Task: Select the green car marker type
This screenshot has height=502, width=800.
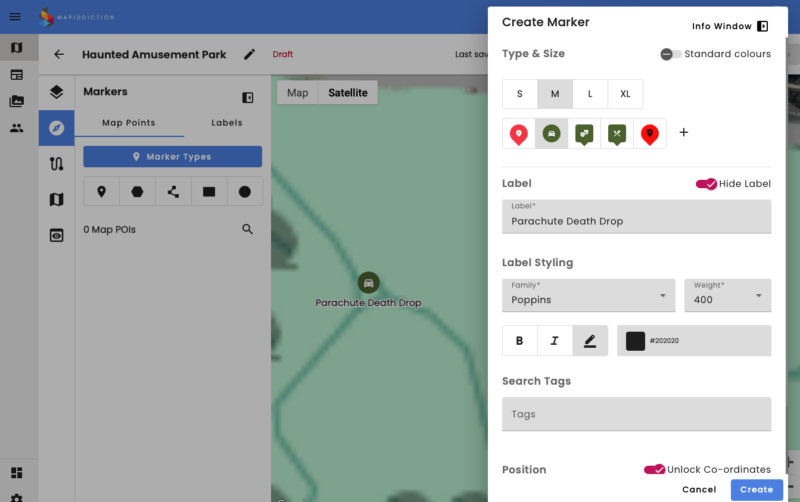Action: click(x=551, y=133)
